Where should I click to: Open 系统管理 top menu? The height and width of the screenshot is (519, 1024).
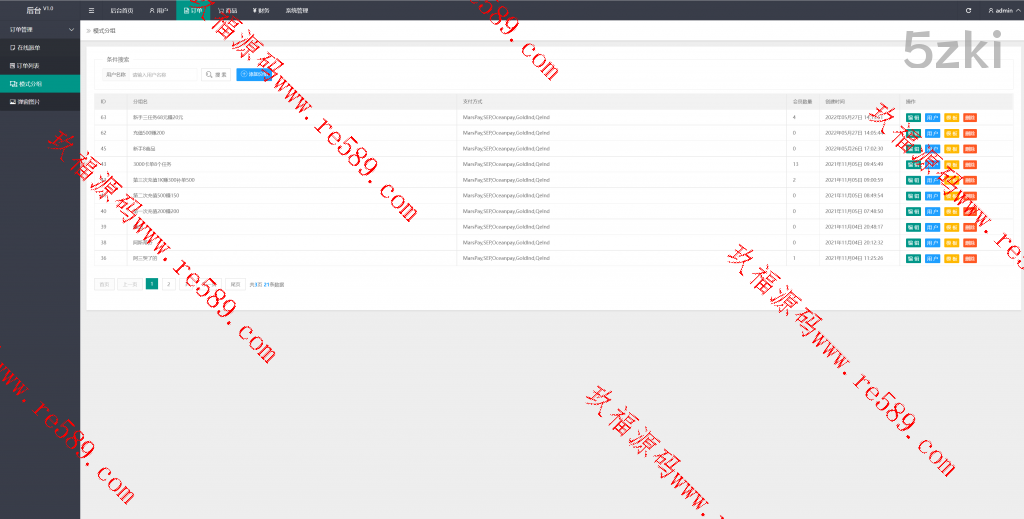297,10
